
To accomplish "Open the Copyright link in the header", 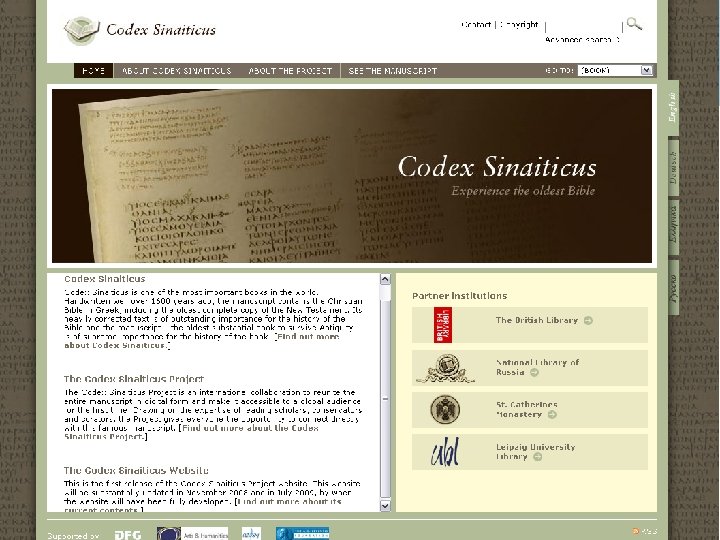I will pyautogui.click(x=519, y=25).
